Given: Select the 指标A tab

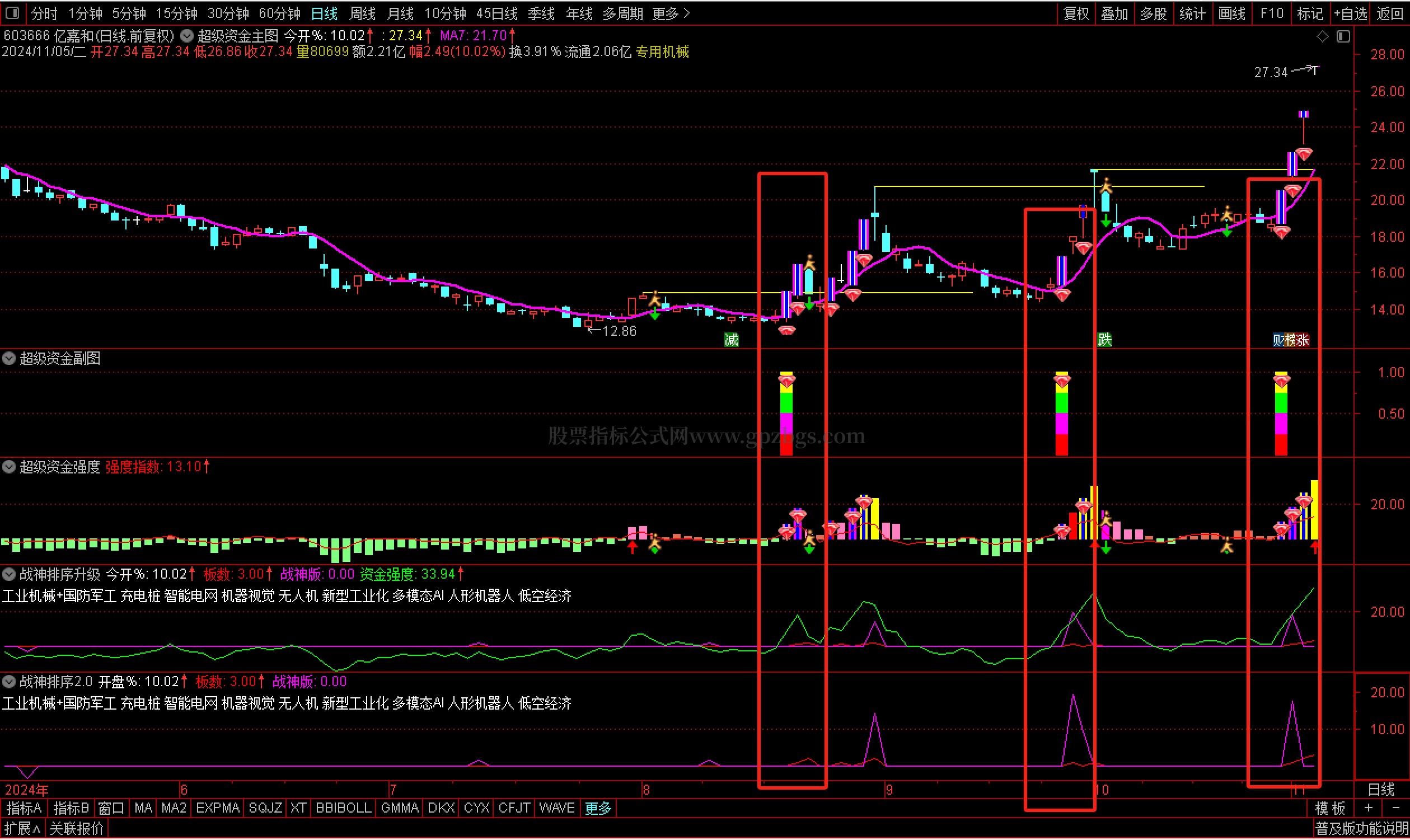Looking at the screenshot, I should pyautogui.click(x=24, y=808).
